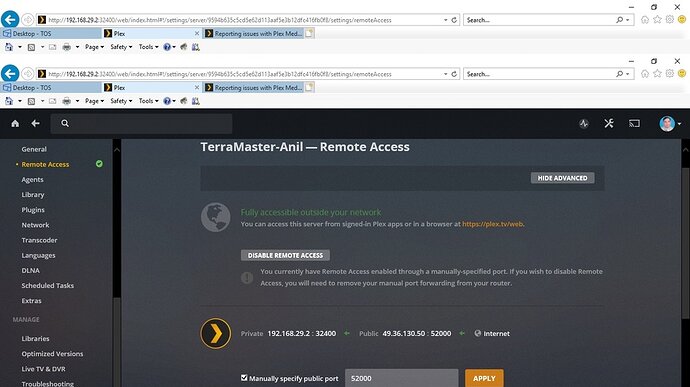Viewport: 690px width, 387px height.
Task: Click feeds icon in lower command bar
Action: [31, 101]
